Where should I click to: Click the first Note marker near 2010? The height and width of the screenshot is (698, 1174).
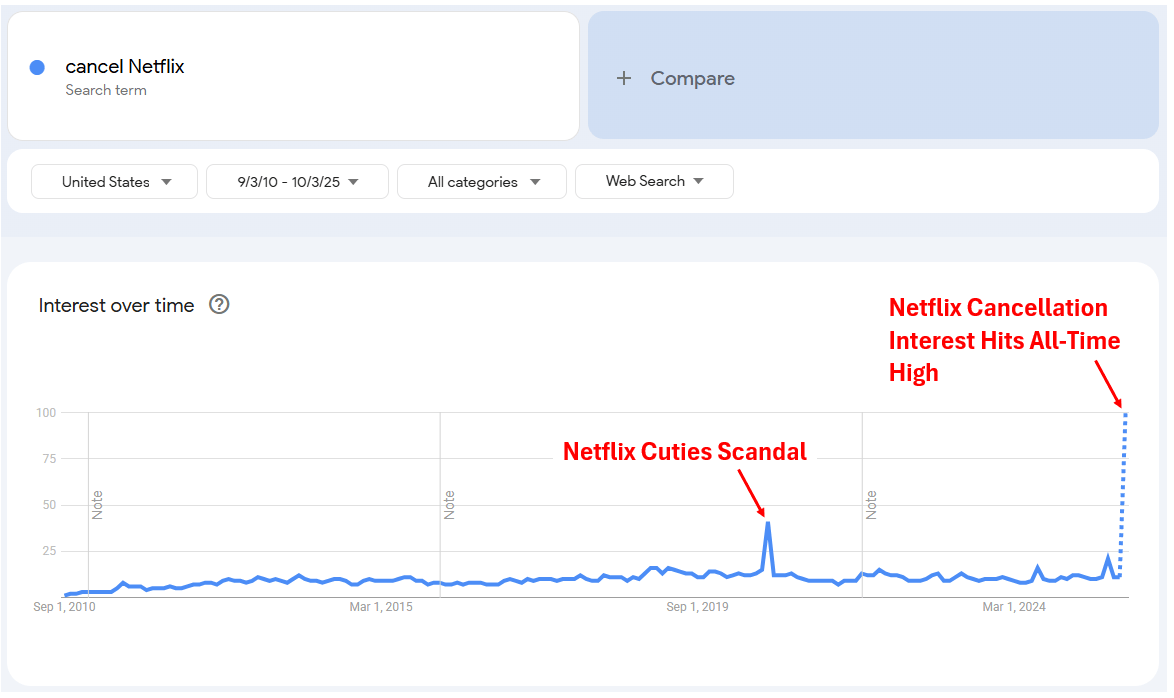click(x=97, y=504)
